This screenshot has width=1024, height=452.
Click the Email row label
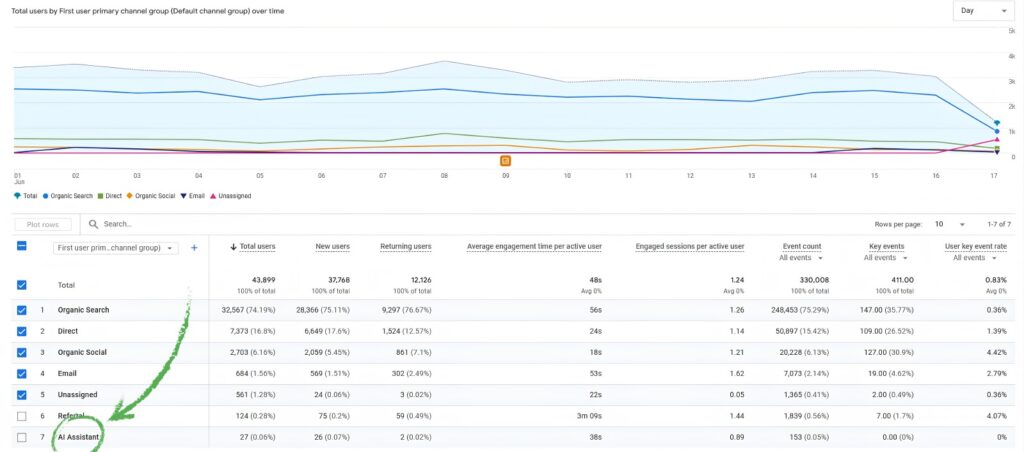point(67,374)
